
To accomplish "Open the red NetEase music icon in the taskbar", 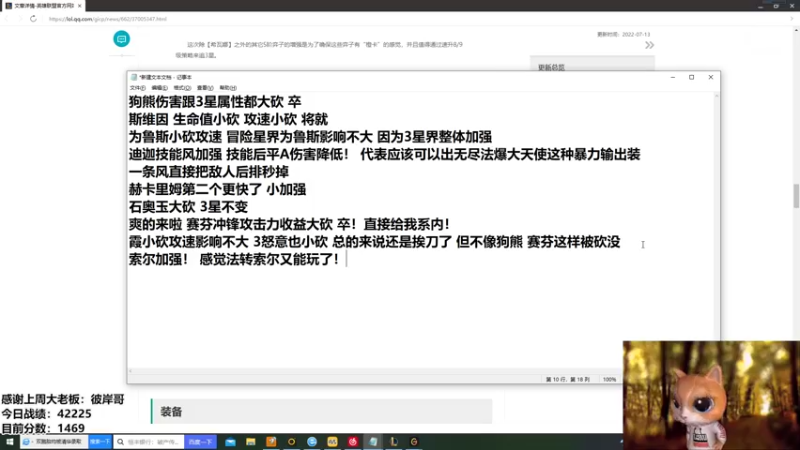I will coord(353,442).
